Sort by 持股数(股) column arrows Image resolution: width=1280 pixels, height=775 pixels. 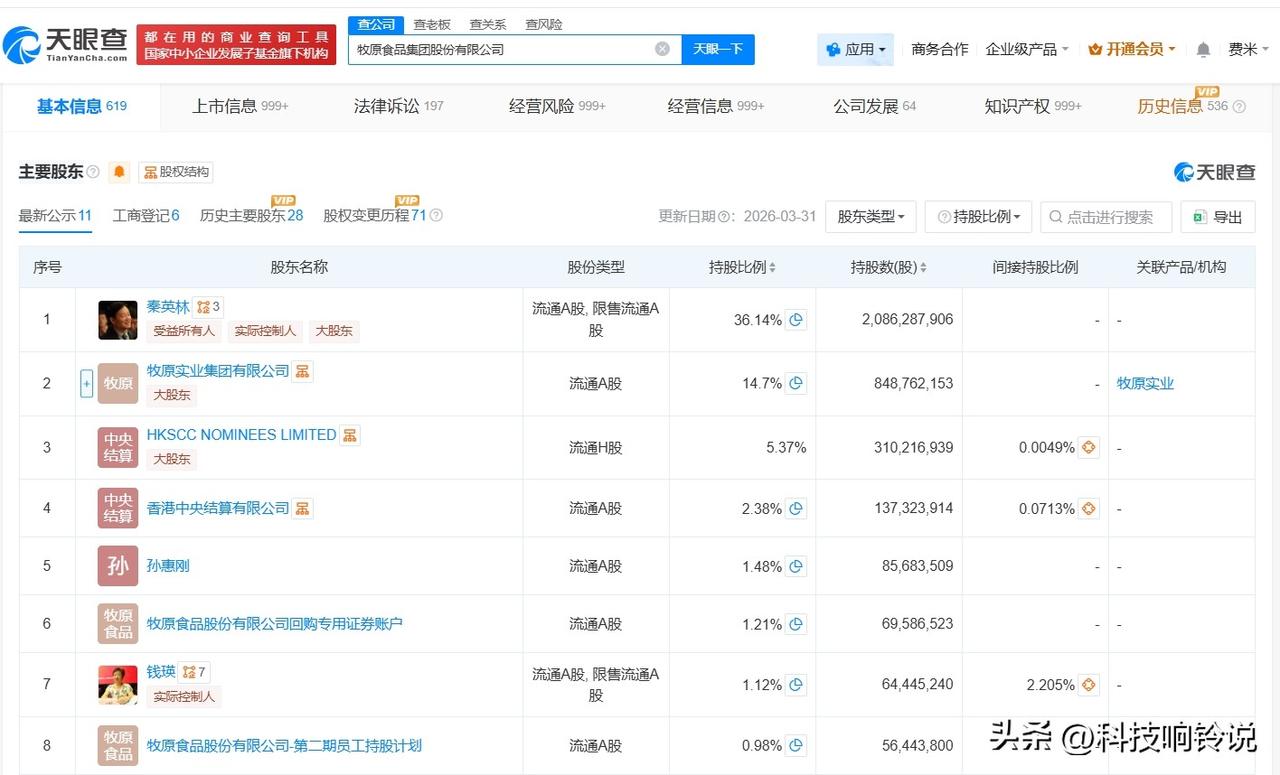[922, 268]
